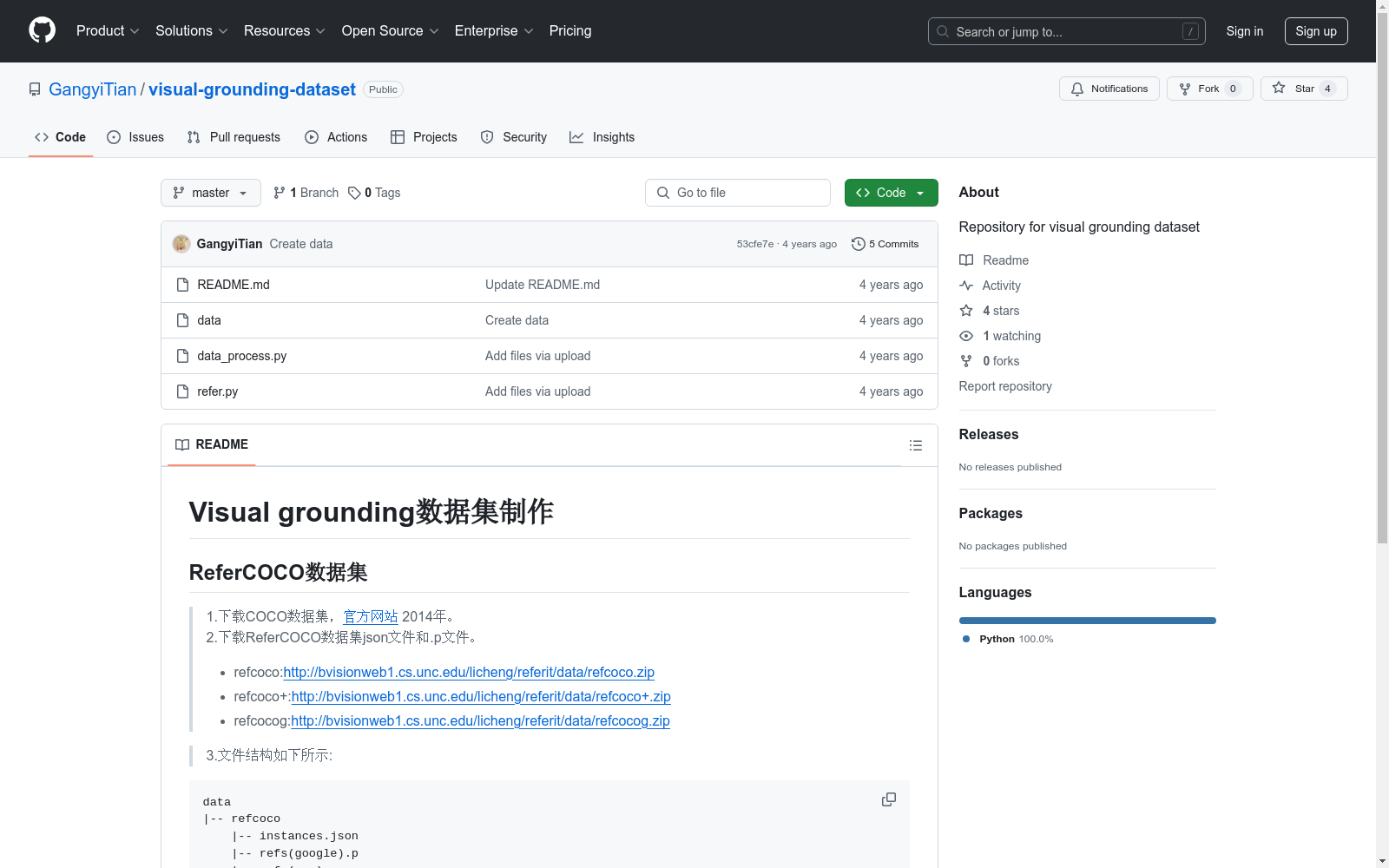View the 0 Tags link
The width and height of the screenshot is (1389, 868).
pos(374,193)
